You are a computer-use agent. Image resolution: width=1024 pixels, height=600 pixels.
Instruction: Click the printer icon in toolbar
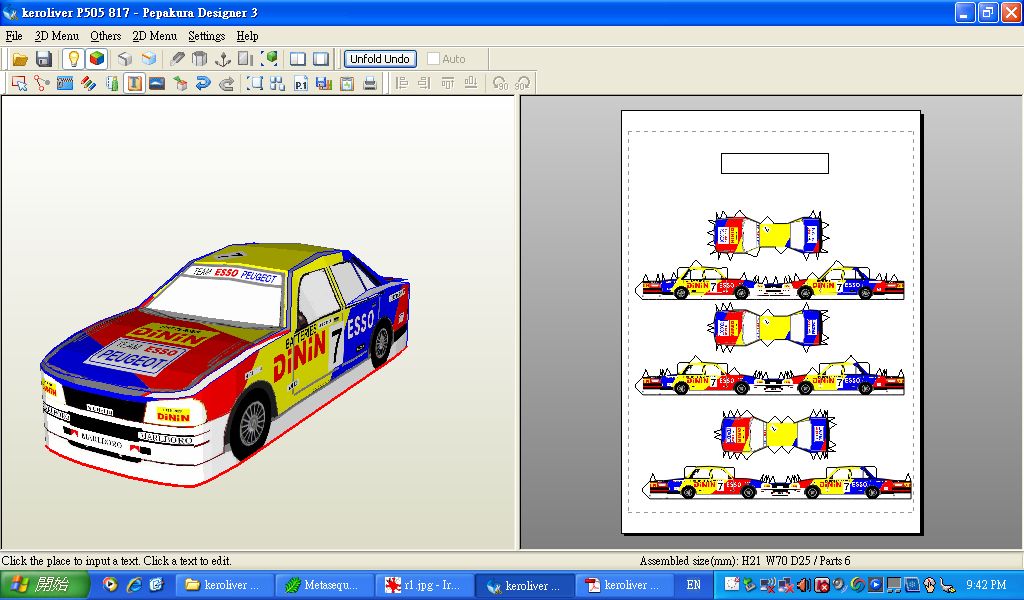coord(370,84)
